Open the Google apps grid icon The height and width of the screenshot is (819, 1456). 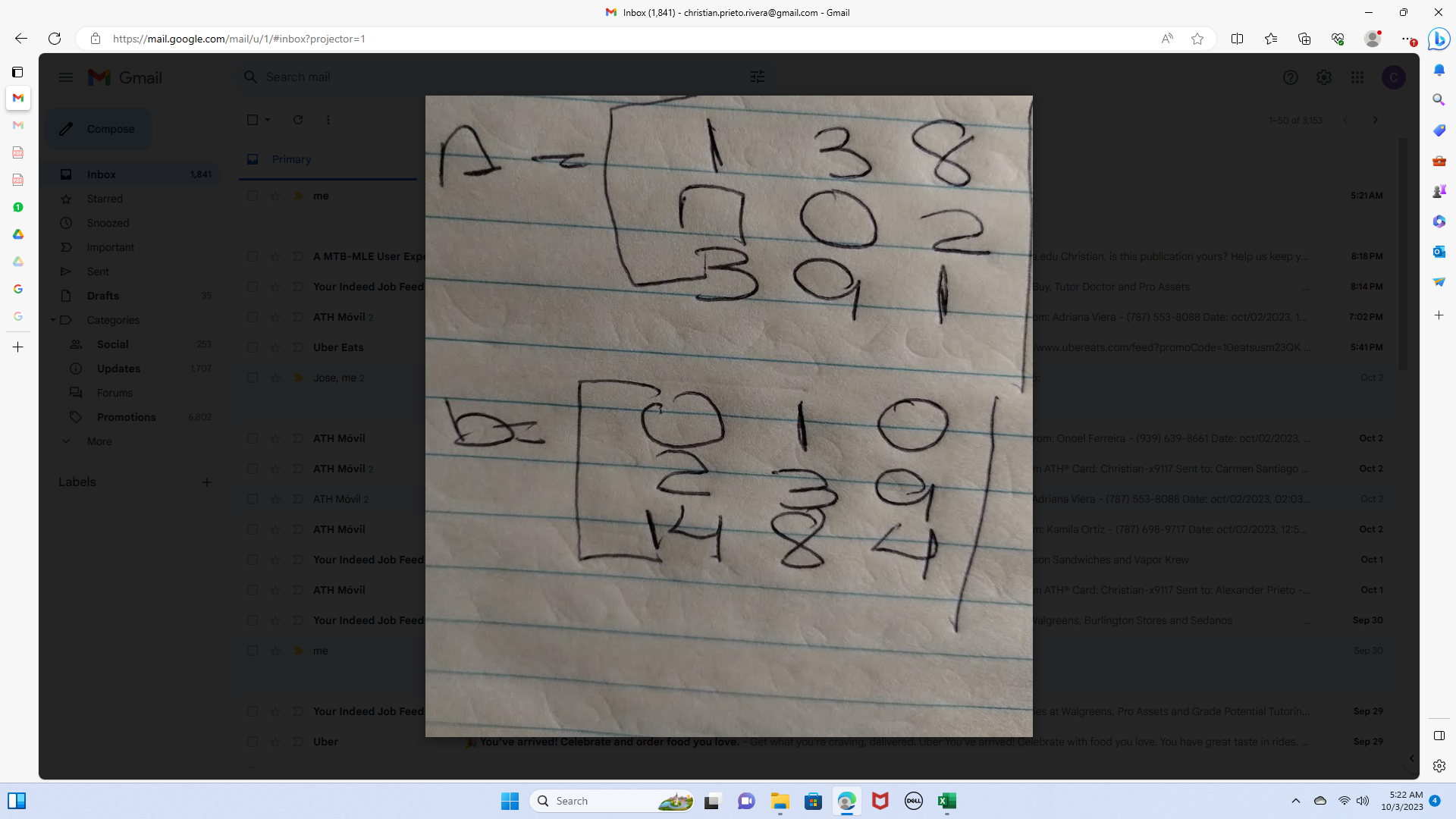click(1357, 77)
